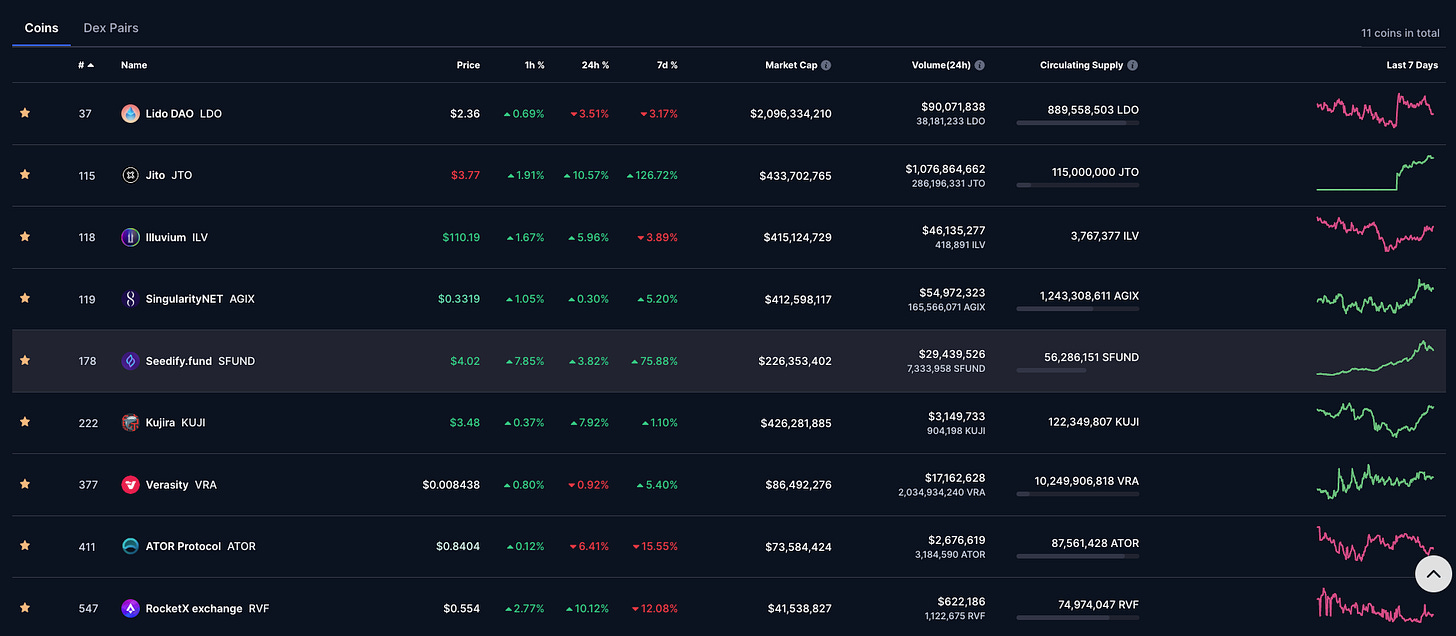1456x636 pixels.
Task: Click the Seedify.fund coin logo
Action: [x=130, y=361]
